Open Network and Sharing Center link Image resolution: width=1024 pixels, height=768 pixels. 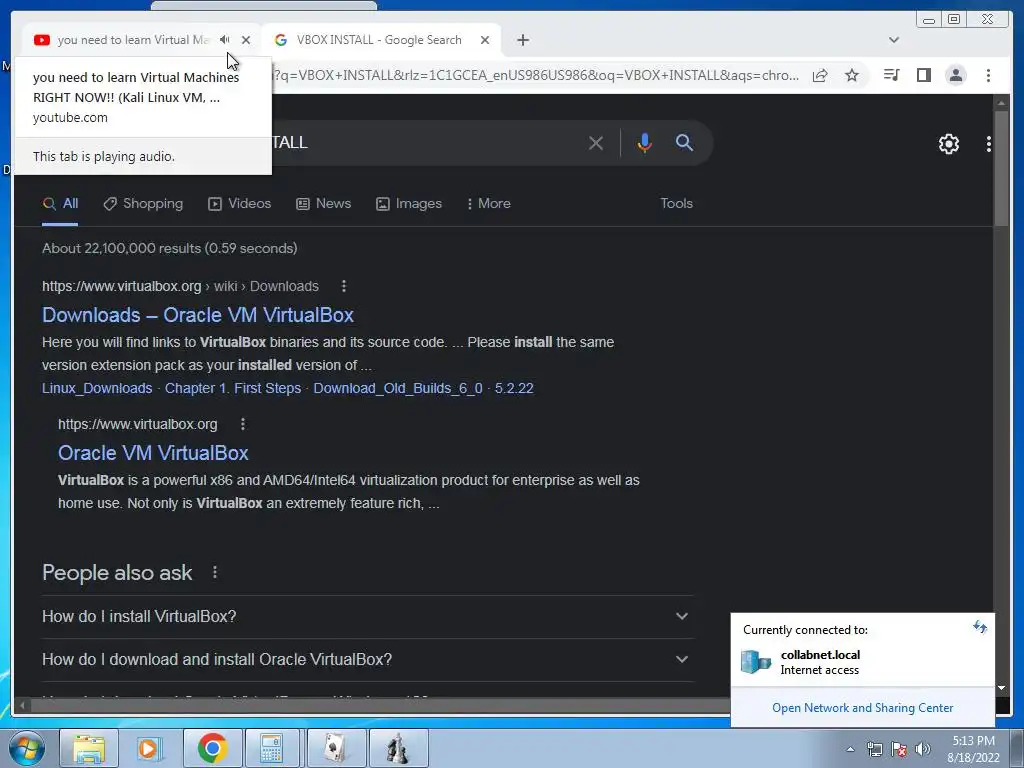point(862,708)
